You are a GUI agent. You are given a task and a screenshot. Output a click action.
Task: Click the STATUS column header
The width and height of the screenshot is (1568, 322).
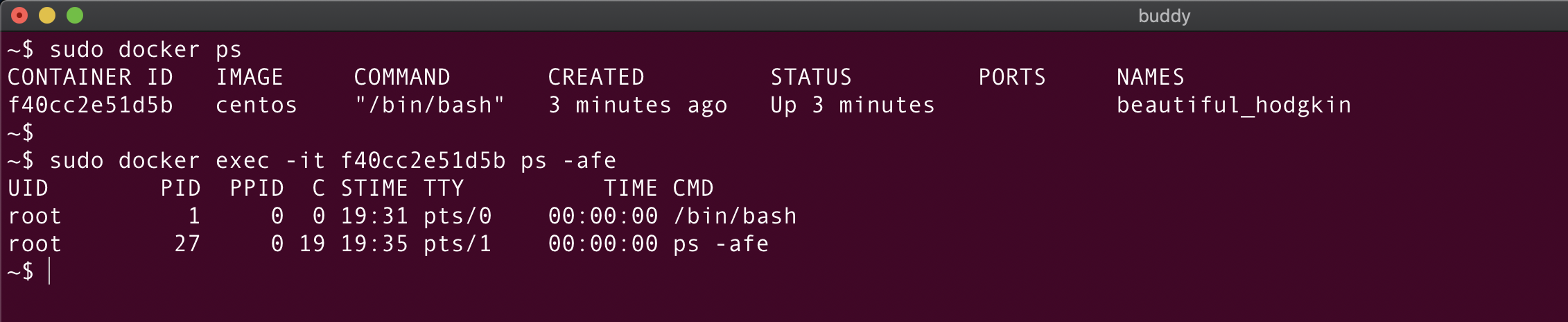pyautogui.click(x=811, y=77)
